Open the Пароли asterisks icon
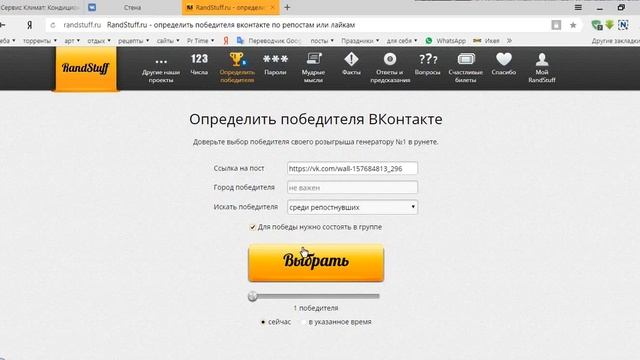 click(275, 59)
